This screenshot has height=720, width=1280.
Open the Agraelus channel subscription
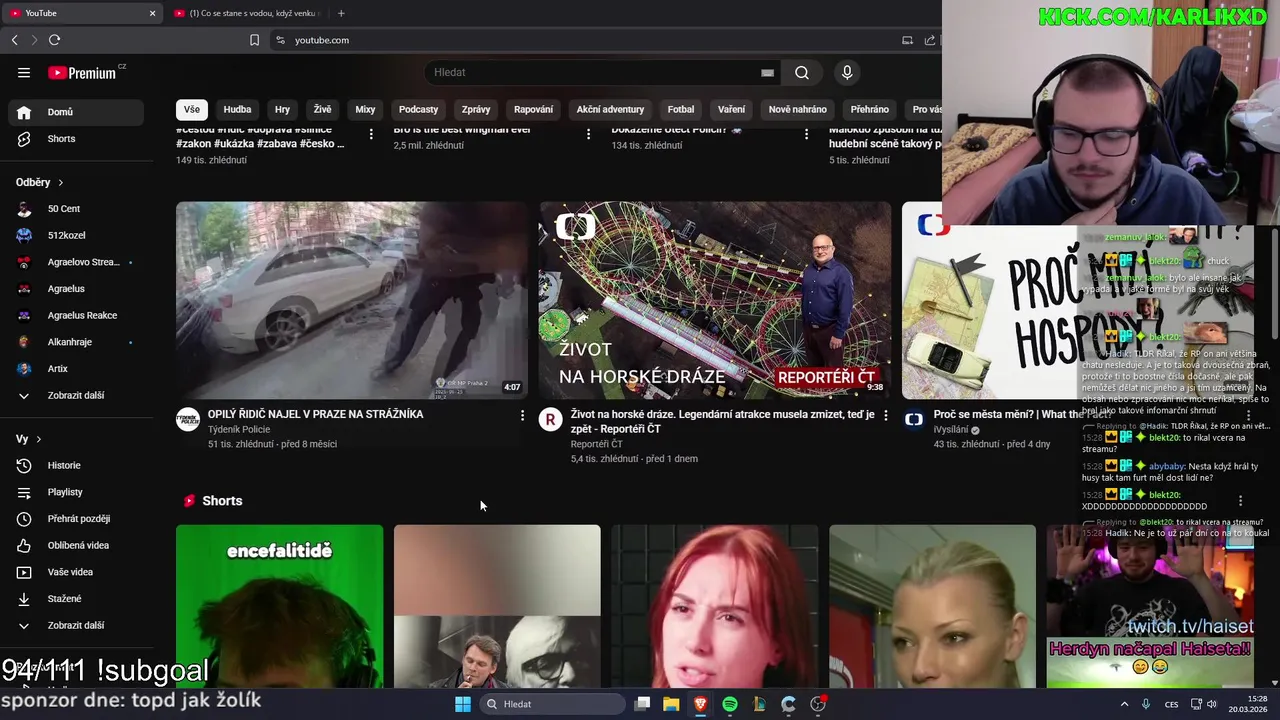pos(76,289)
